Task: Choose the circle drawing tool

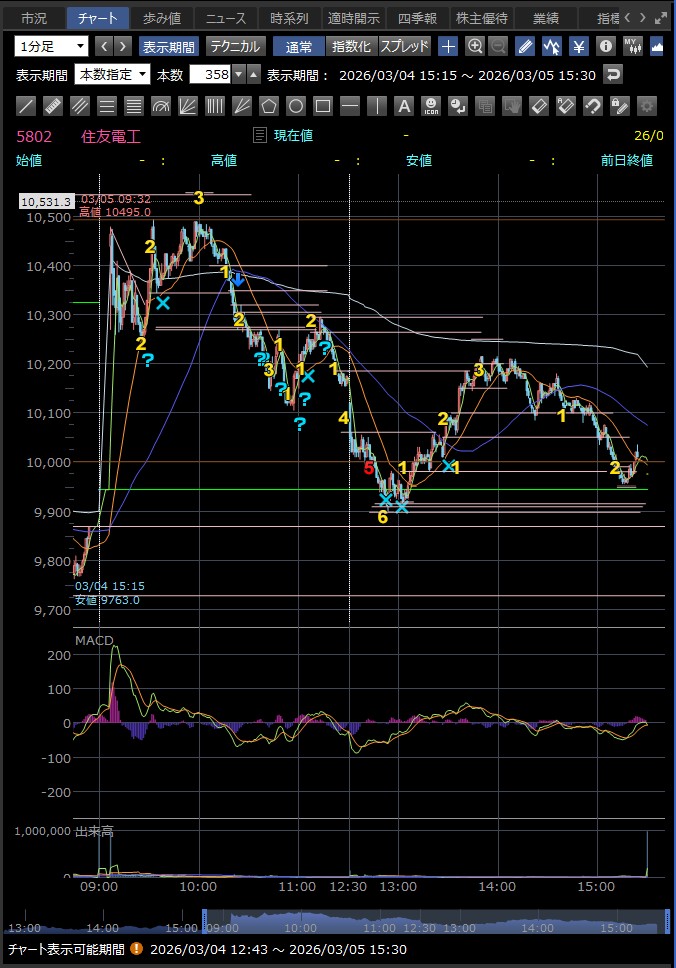Action: coord(296,106)
